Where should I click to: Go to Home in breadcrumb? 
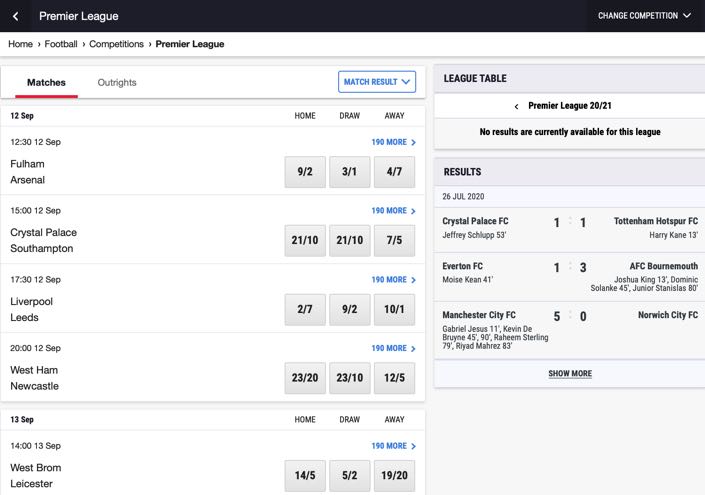pos(20,44)
